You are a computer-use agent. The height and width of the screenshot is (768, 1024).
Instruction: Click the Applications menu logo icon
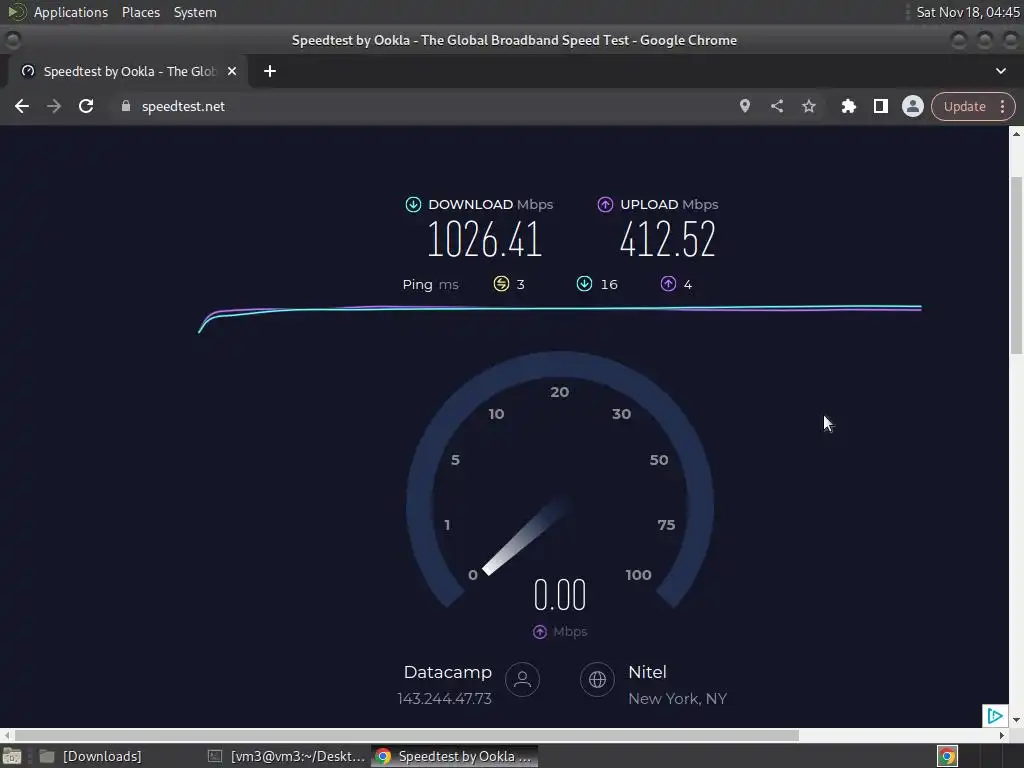[x=16, y=12]
